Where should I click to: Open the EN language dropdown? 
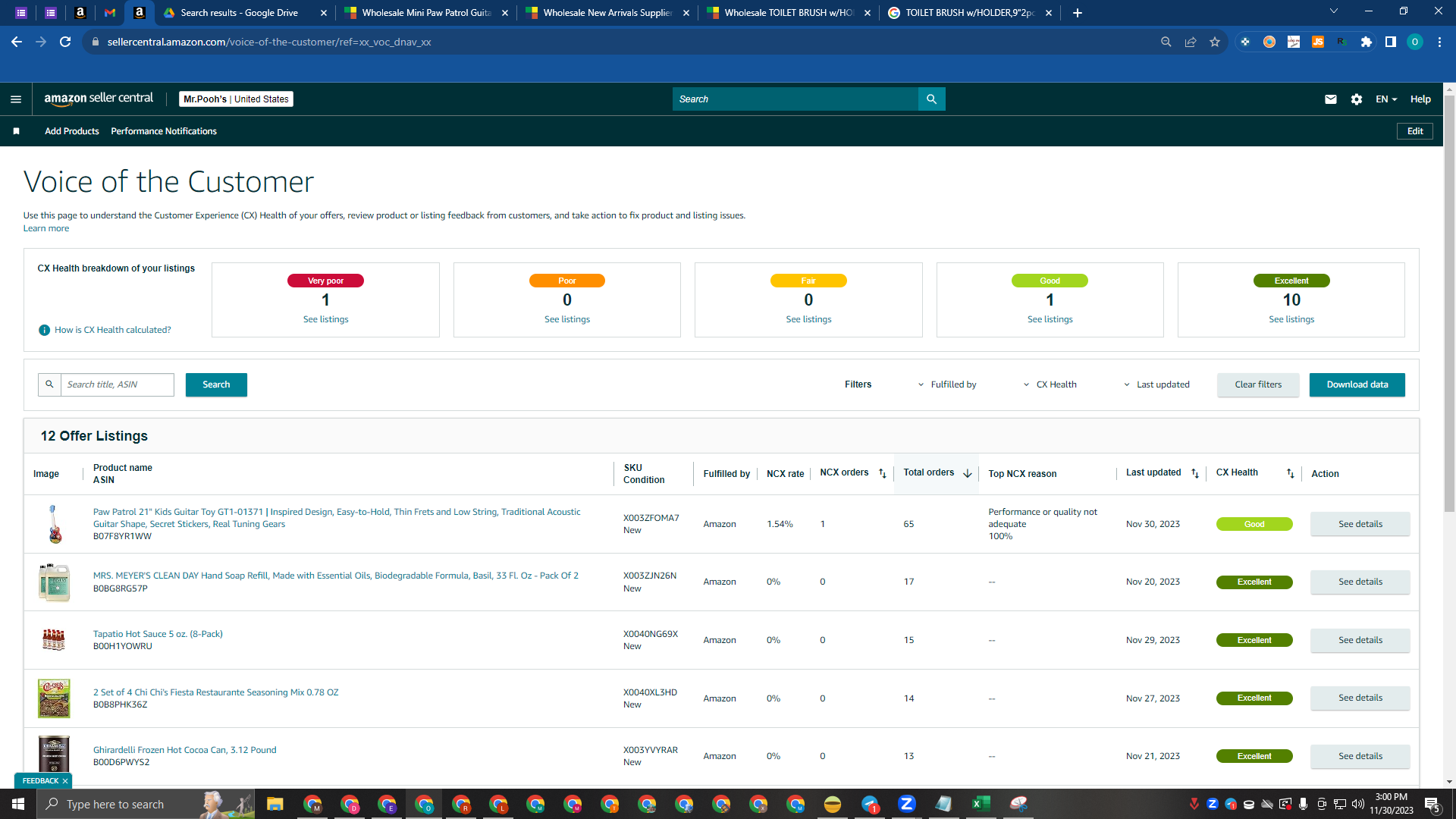click(x=1386, y=99)
